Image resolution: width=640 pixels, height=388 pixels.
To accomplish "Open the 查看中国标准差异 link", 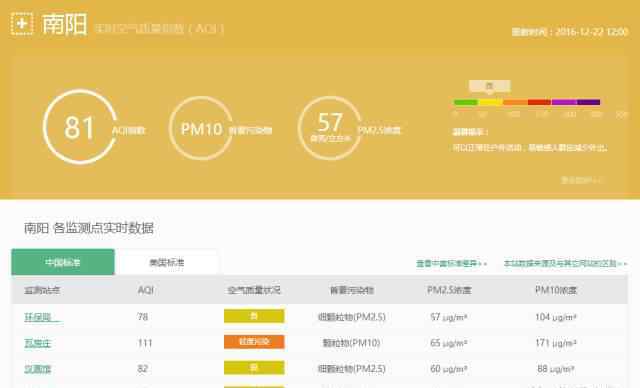I will tap(451, 264).
